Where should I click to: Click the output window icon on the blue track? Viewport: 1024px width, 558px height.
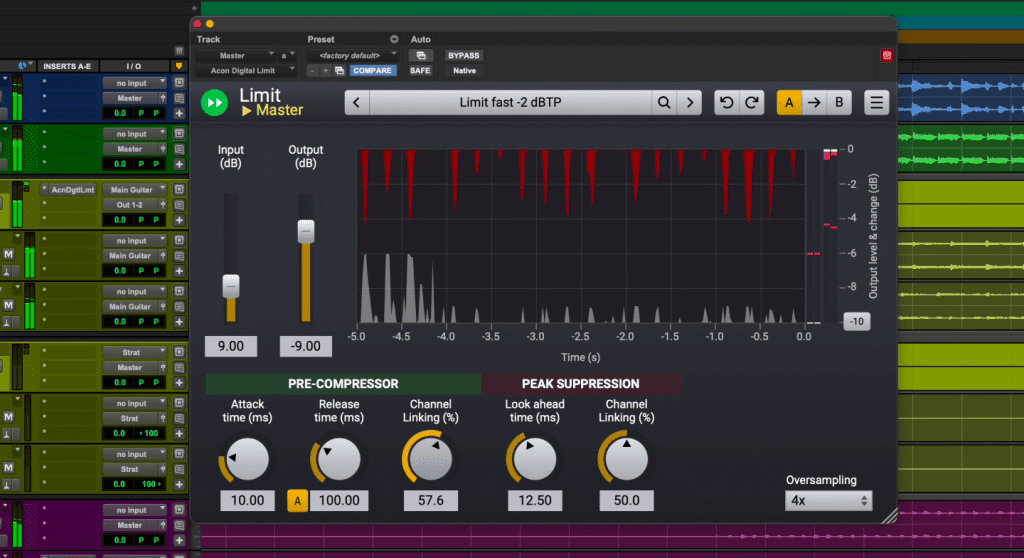(179, 83)
